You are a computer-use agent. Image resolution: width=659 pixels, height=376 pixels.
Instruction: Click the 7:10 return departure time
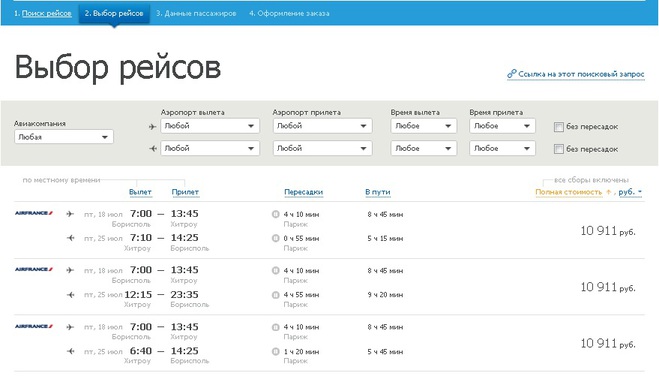pyautogui.click(x=141, y=238)
